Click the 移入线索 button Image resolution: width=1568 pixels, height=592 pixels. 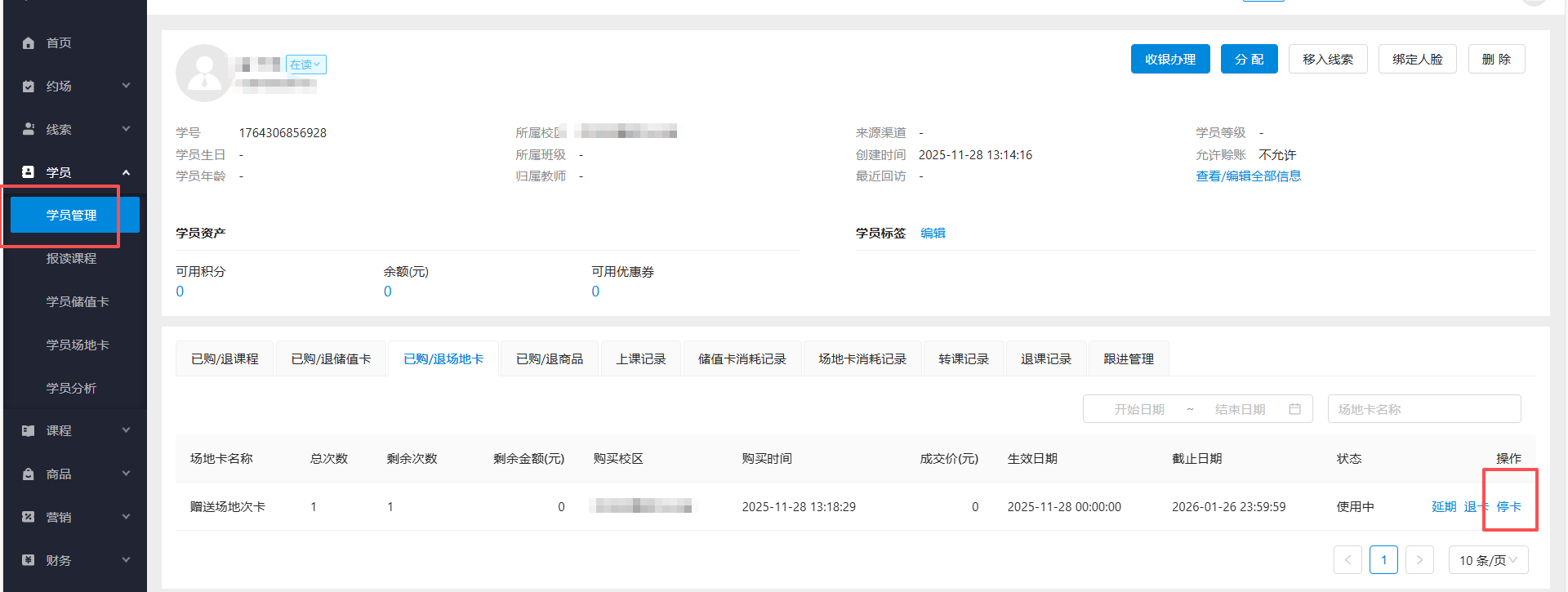[x=1328, y=59]
